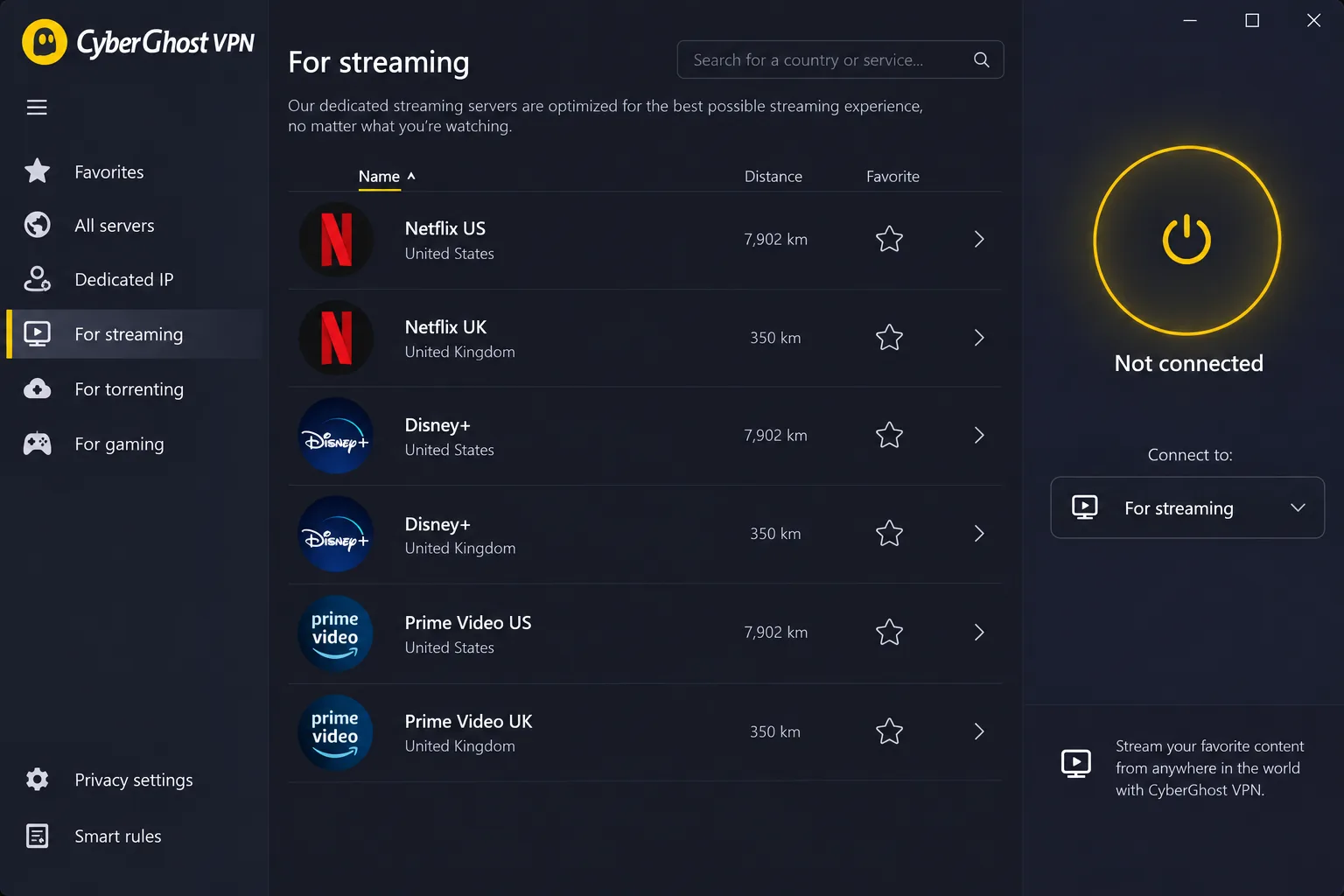Viewport: 1344px width, 896px height.
Task: Favorite the Netflix US server
Action: pos(889,239)
